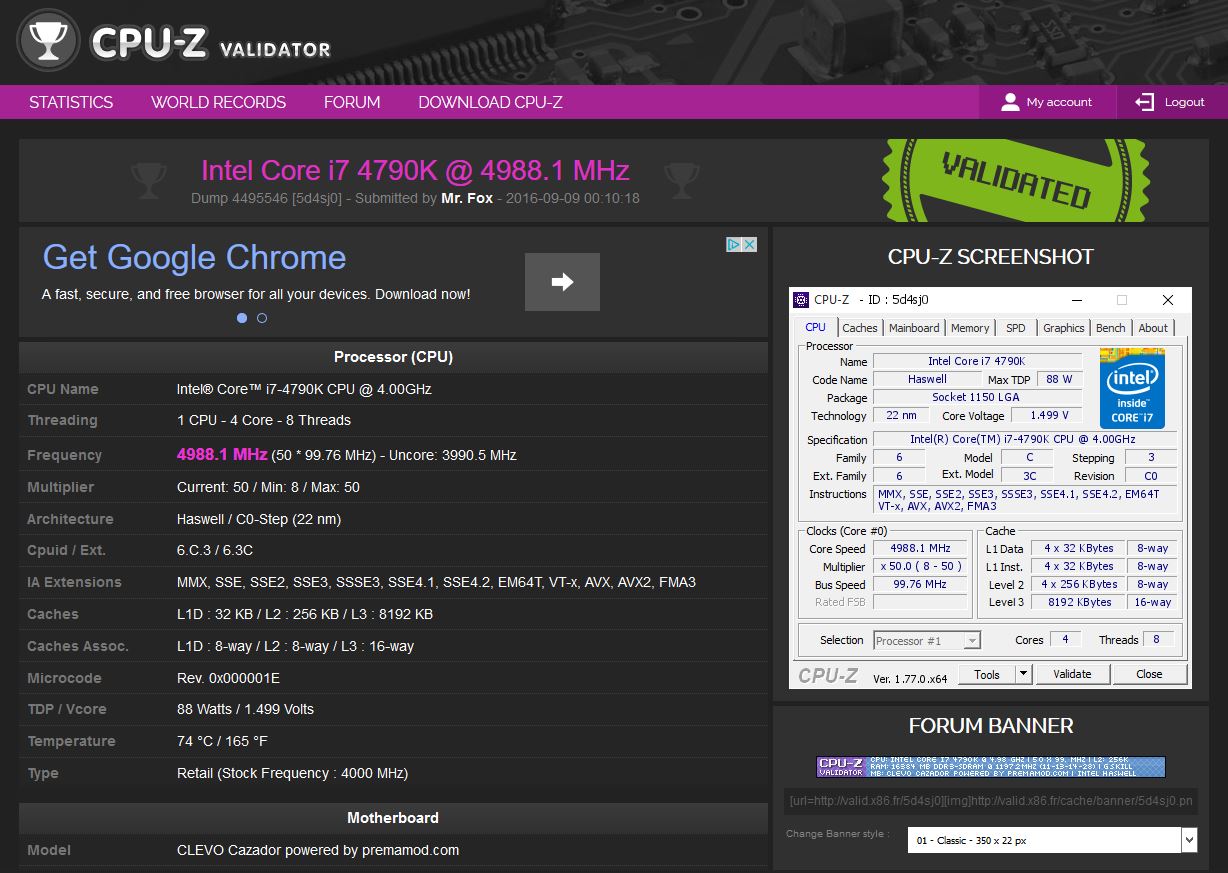Click the CPU-Z window app icon in the screenshot
Screen dimensions: 1228x873
pos(800,299)
